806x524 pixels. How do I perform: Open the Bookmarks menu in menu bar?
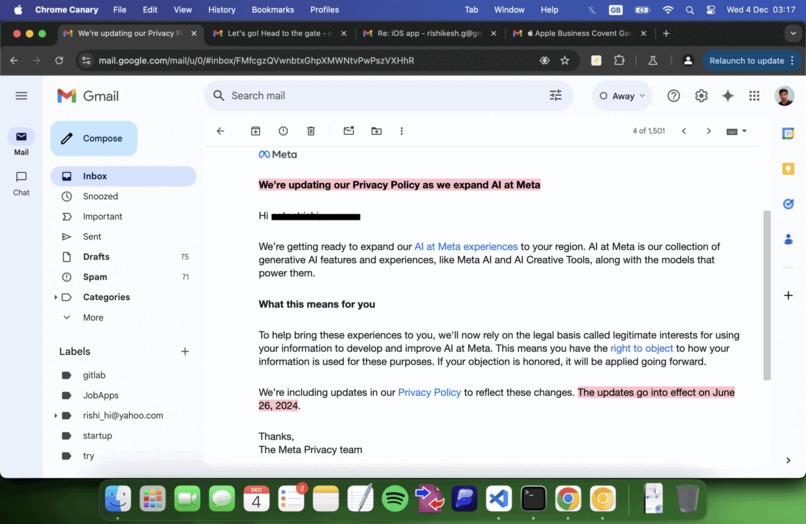point(272,10)
